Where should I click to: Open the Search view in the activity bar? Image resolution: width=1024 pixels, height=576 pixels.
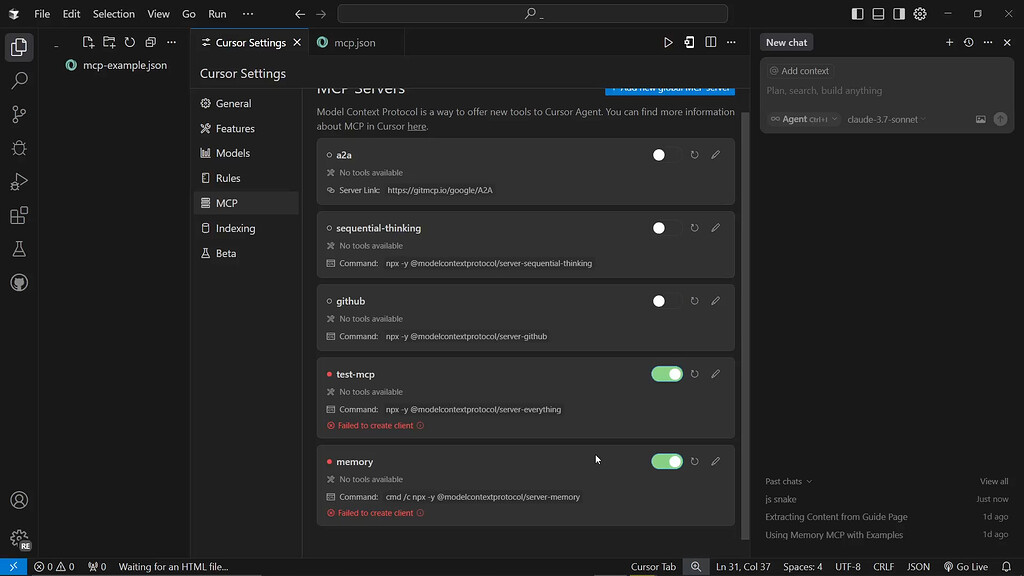pyautogui.click(x=19, y=80)
